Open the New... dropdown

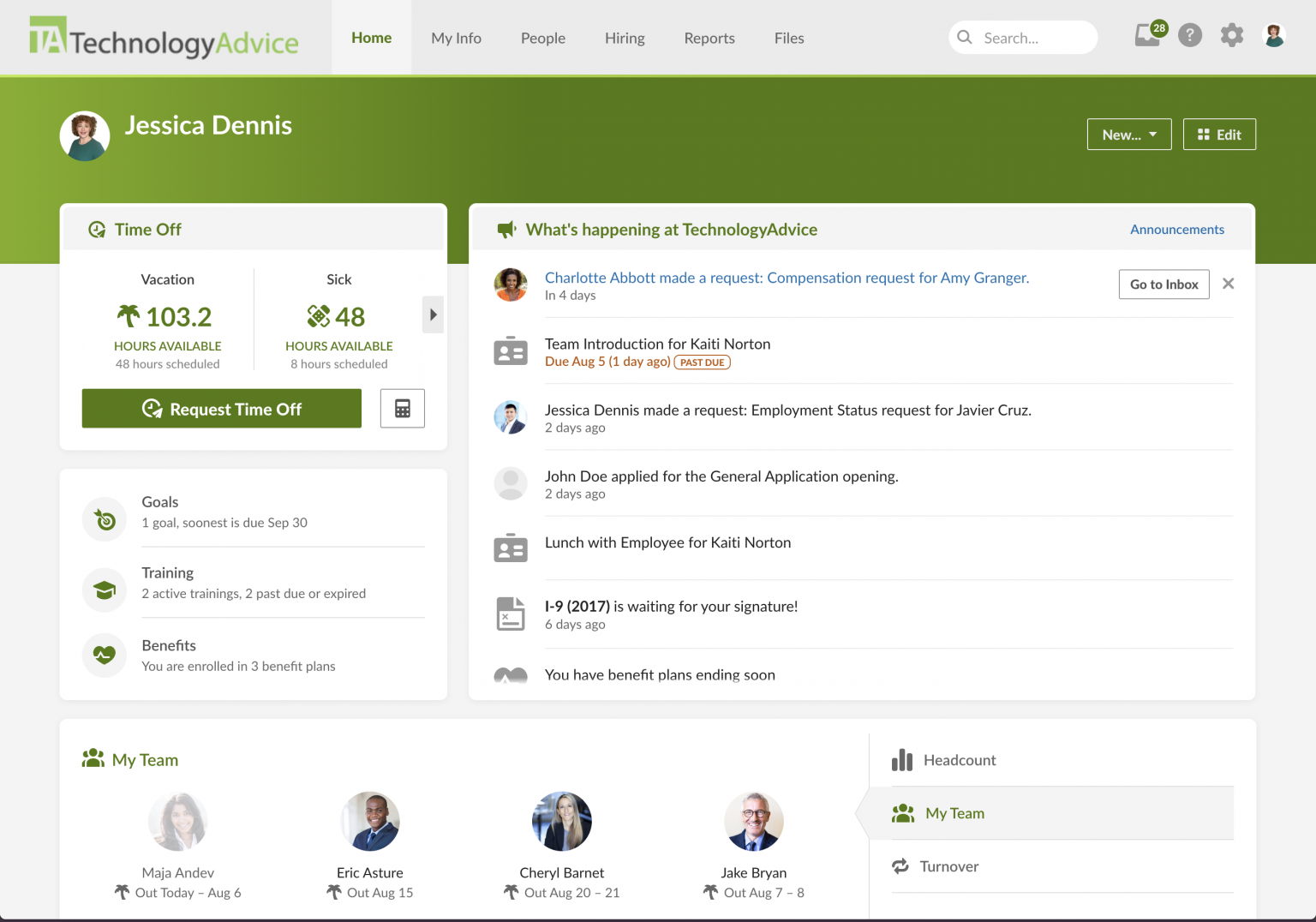(1128, 134)
